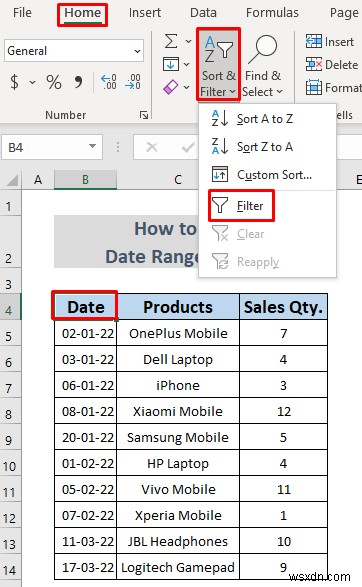Click the grayed Reapply entry
This screenshot has width=362, height=587.
(x=267, y=262)
